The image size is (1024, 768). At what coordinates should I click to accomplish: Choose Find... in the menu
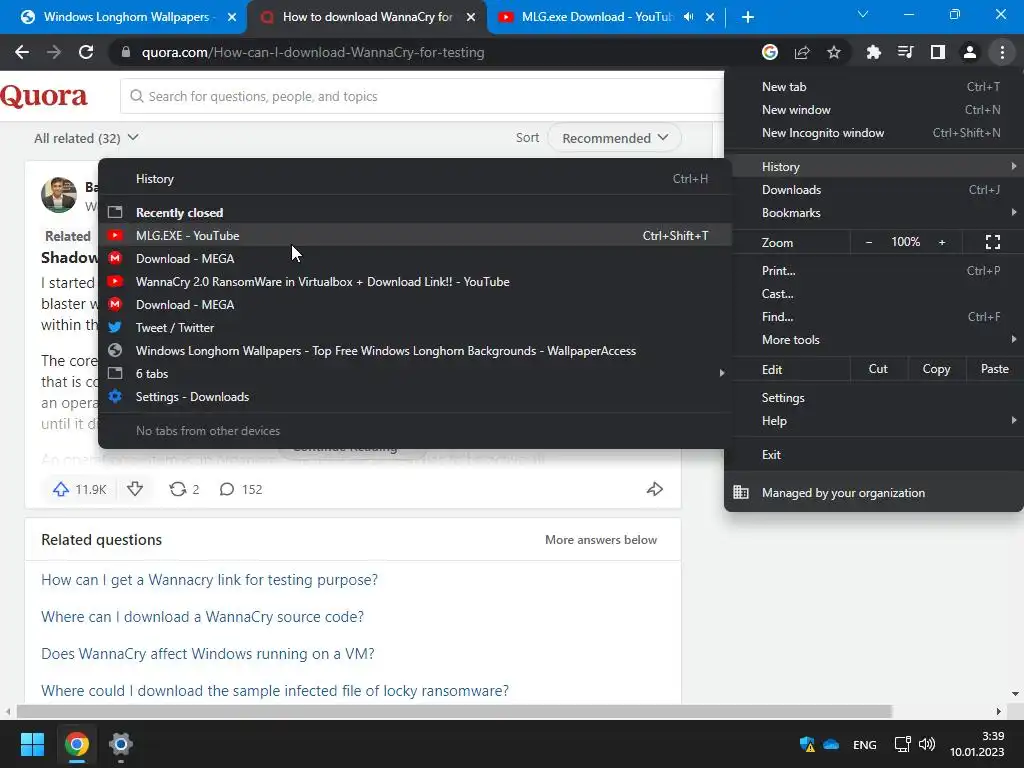874,317
